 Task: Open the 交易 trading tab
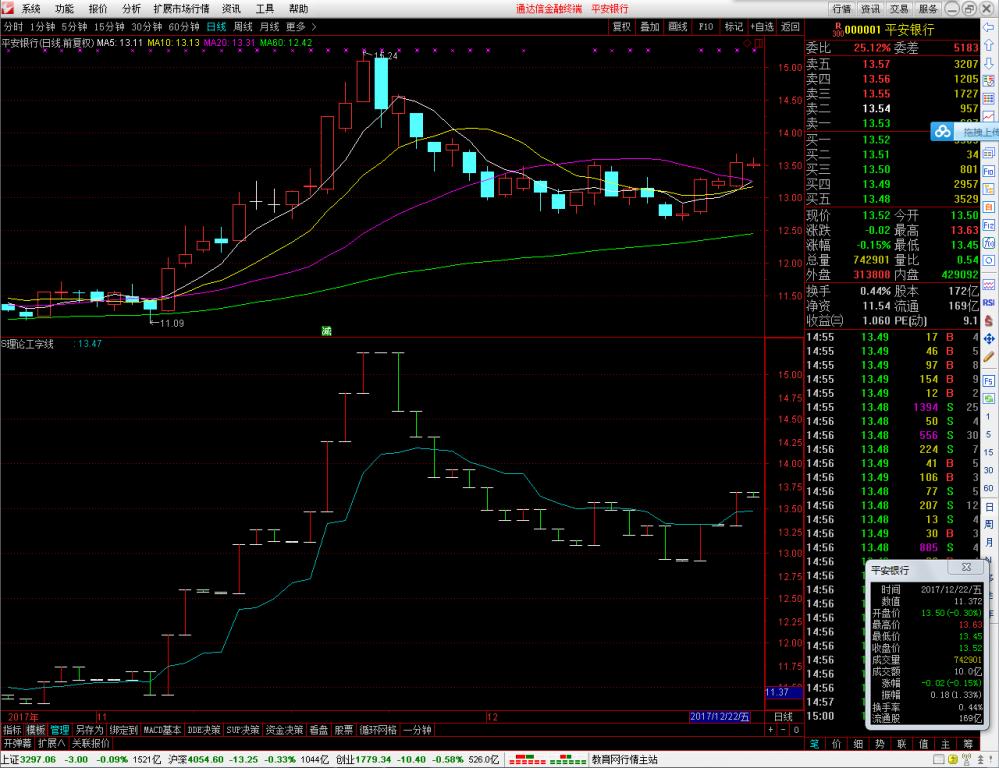899,8
